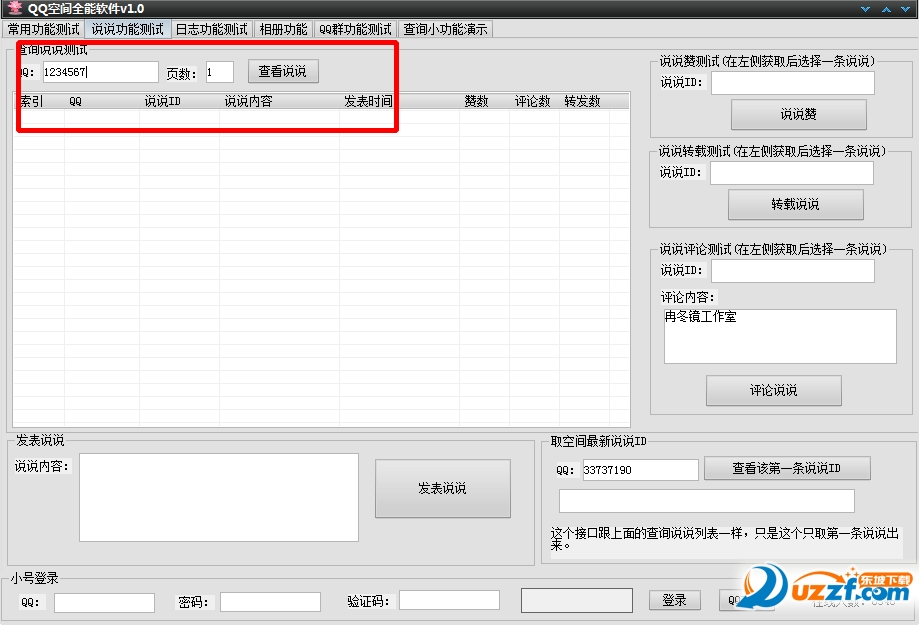Click the result box below 33737190
The image size is (920, 625).
(x=706, y=501)
